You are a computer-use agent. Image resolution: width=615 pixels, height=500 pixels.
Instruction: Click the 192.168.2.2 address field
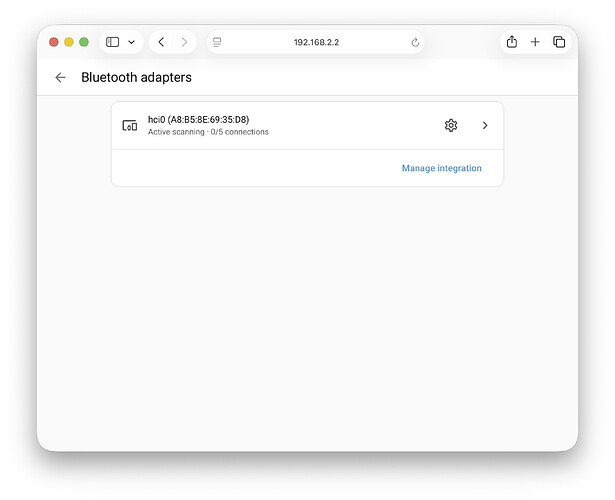point(315,42)
